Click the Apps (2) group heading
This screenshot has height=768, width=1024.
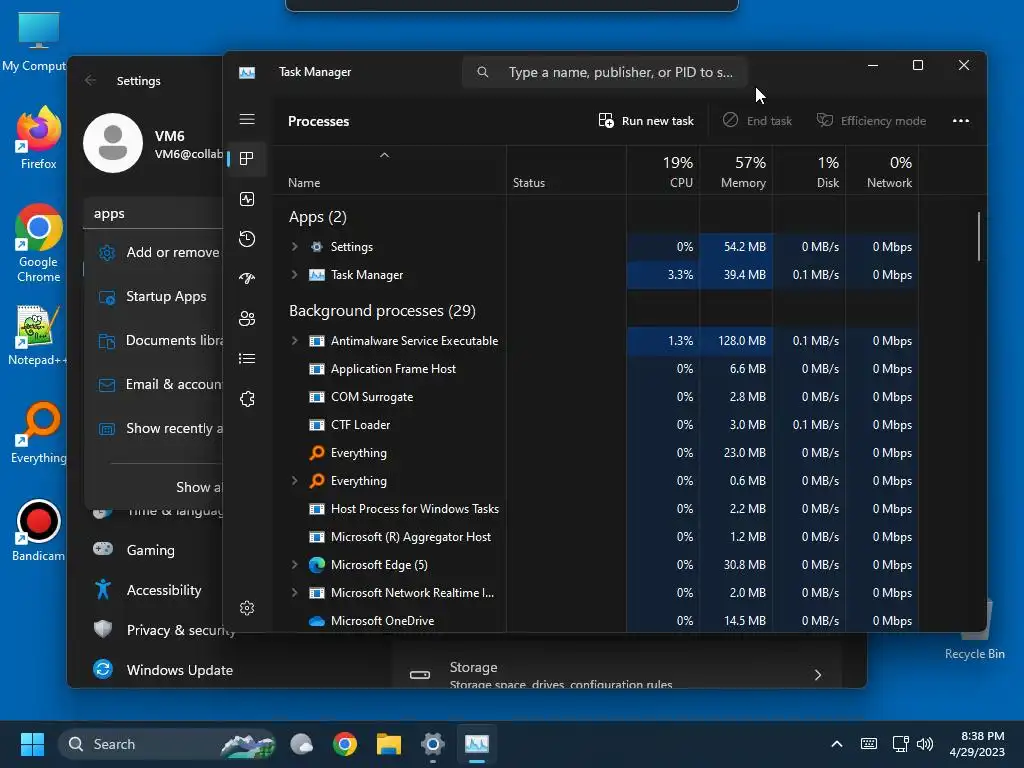[x=317, y=217]
